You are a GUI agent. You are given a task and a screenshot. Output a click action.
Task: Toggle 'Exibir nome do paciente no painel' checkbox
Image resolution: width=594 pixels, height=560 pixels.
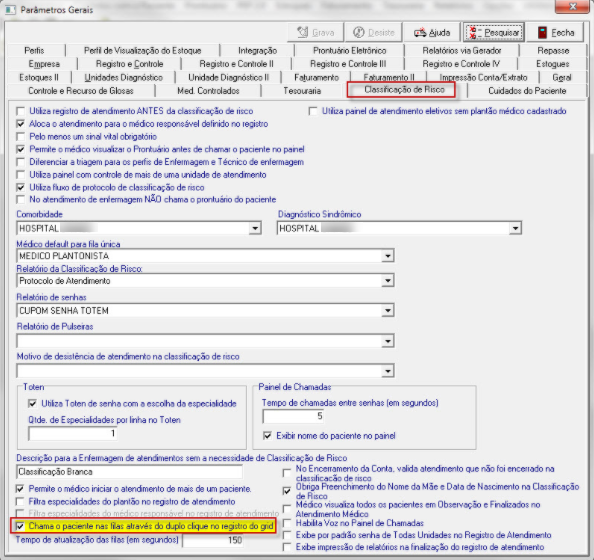267,436
